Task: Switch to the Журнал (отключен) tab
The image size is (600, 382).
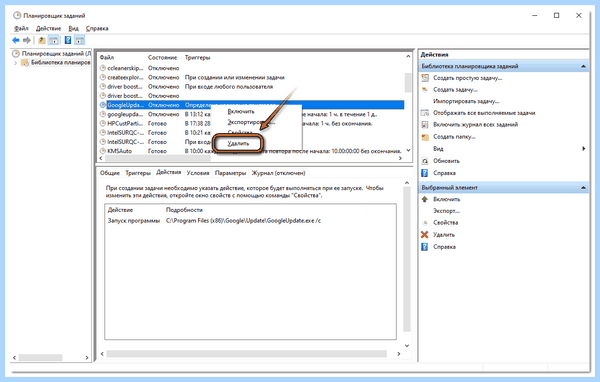Action: (278, 173)
